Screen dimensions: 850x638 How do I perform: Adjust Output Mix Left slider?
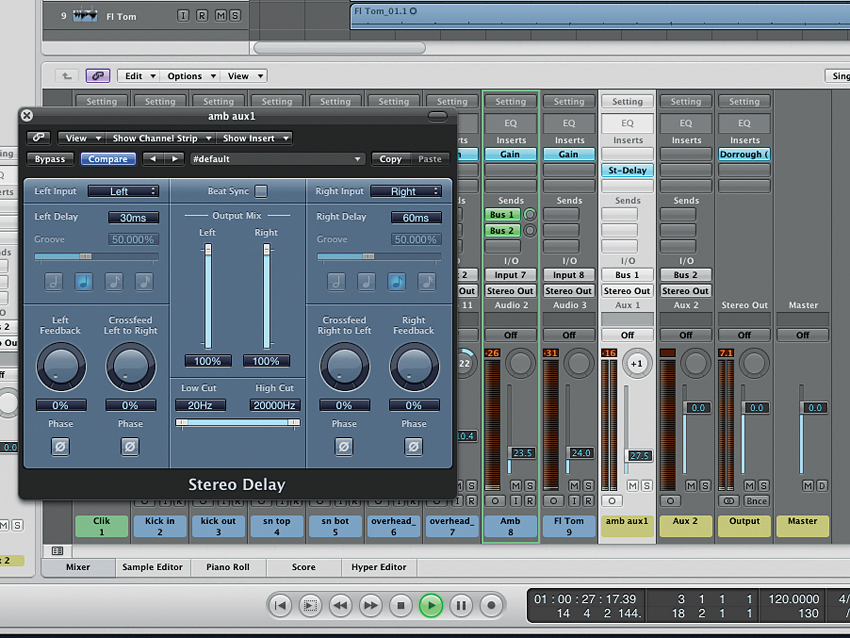tap(208, 297)
